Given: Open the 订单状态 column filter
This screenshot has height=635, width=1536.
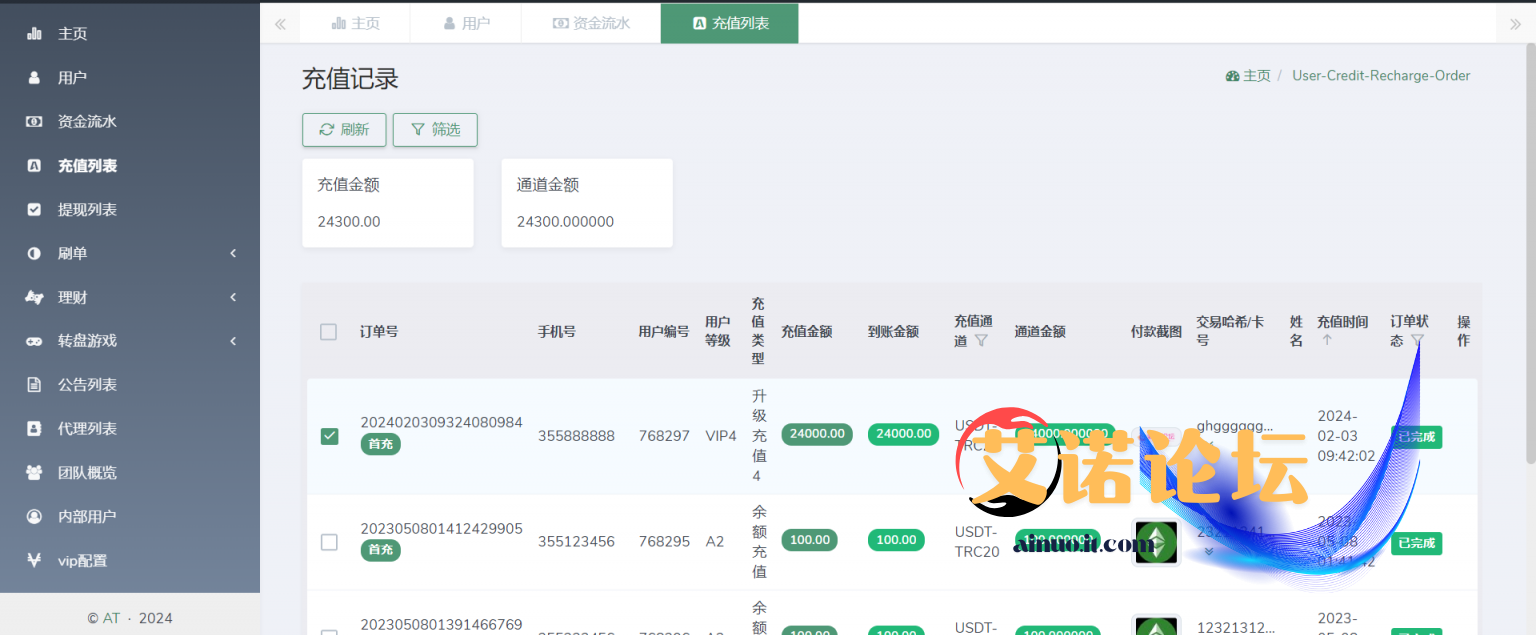Looking at the screenshot, I should pos(1417,341).
